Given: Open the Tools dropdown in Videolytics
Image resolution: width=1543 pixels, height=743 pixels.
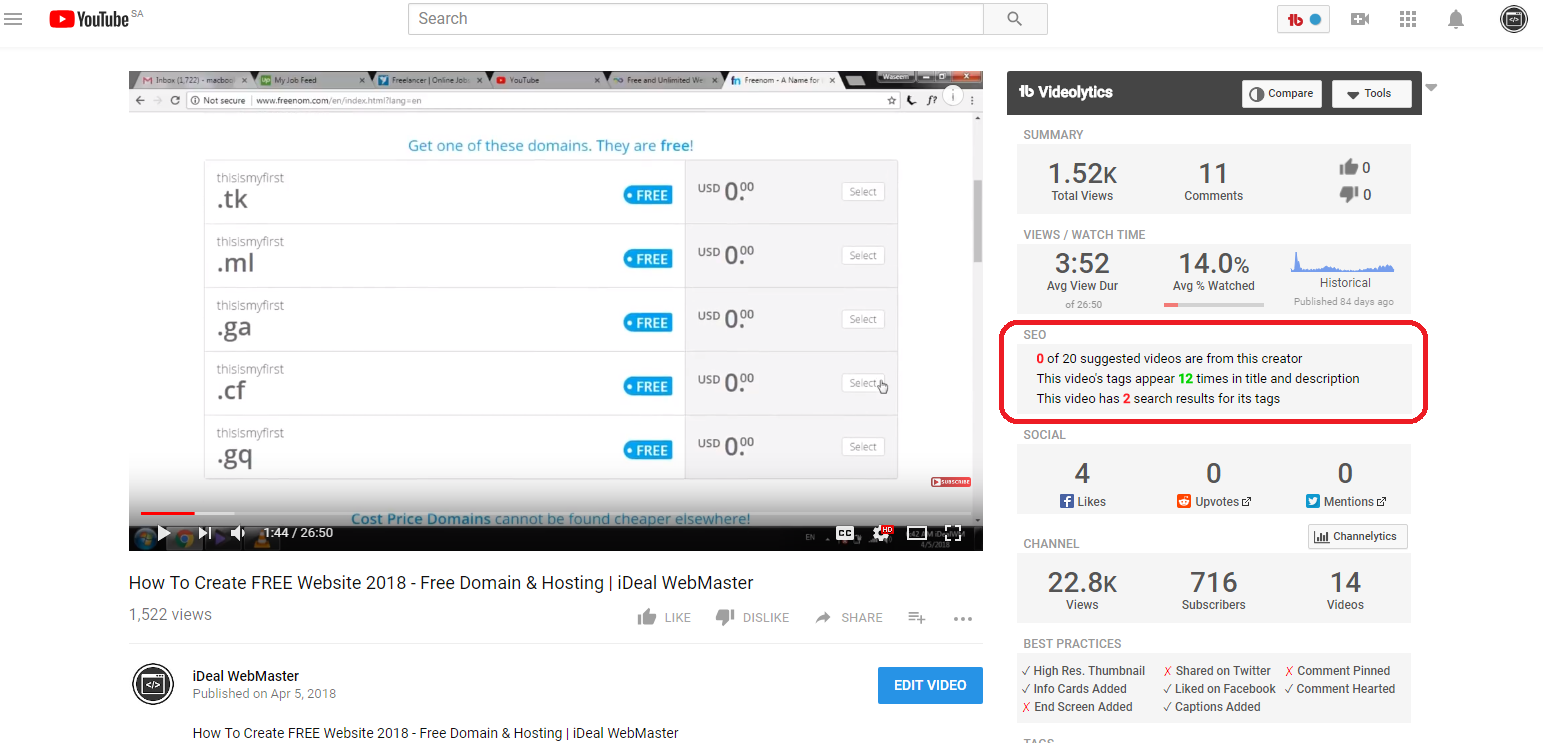Looking at the screenshot, I should tap(1371, 94).
